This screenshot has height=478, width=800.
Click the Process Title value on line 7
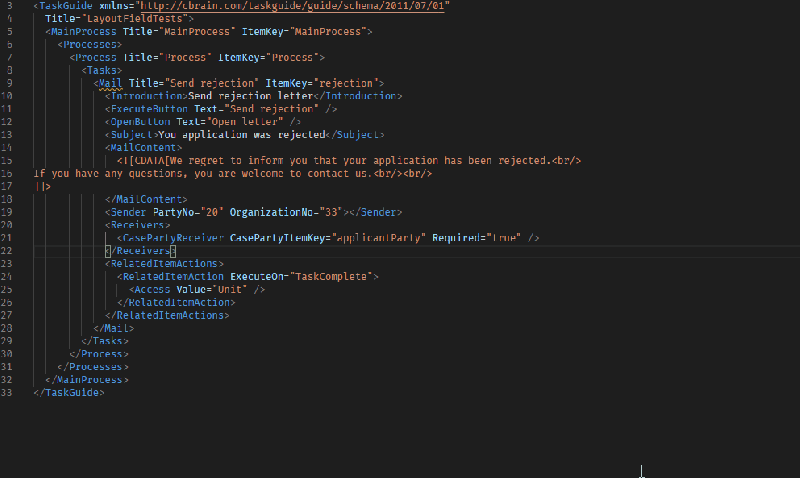coord(185,57)
